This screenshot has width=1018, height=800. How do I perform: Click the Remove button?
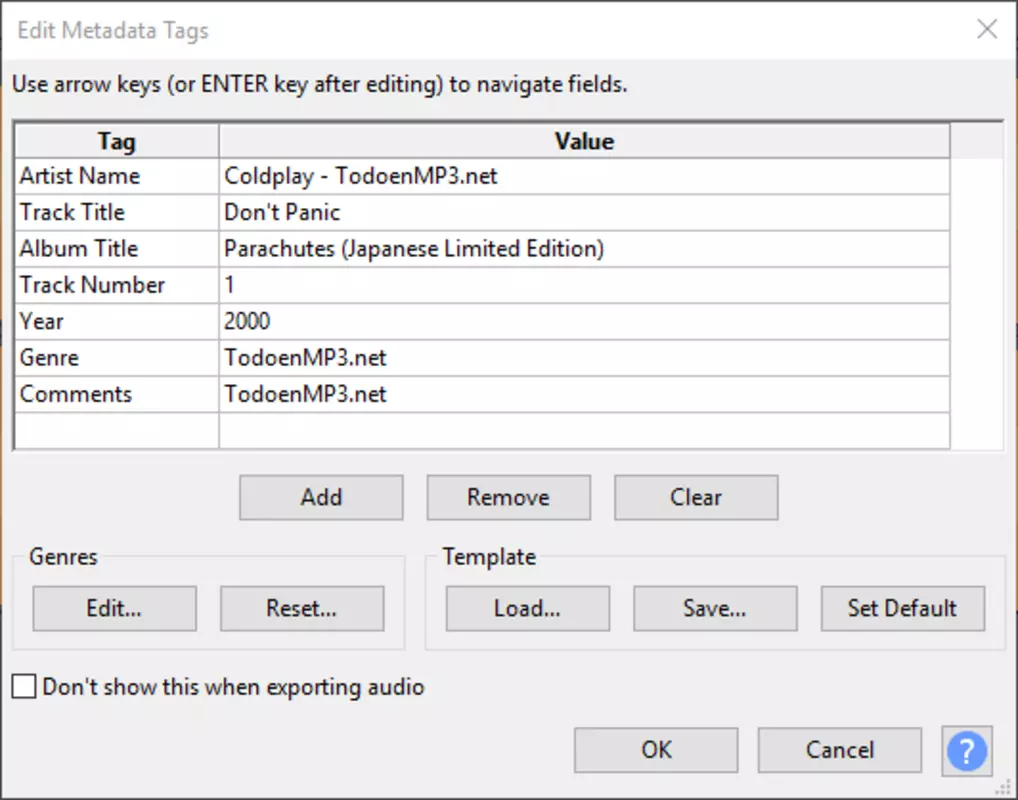(508, 497)
